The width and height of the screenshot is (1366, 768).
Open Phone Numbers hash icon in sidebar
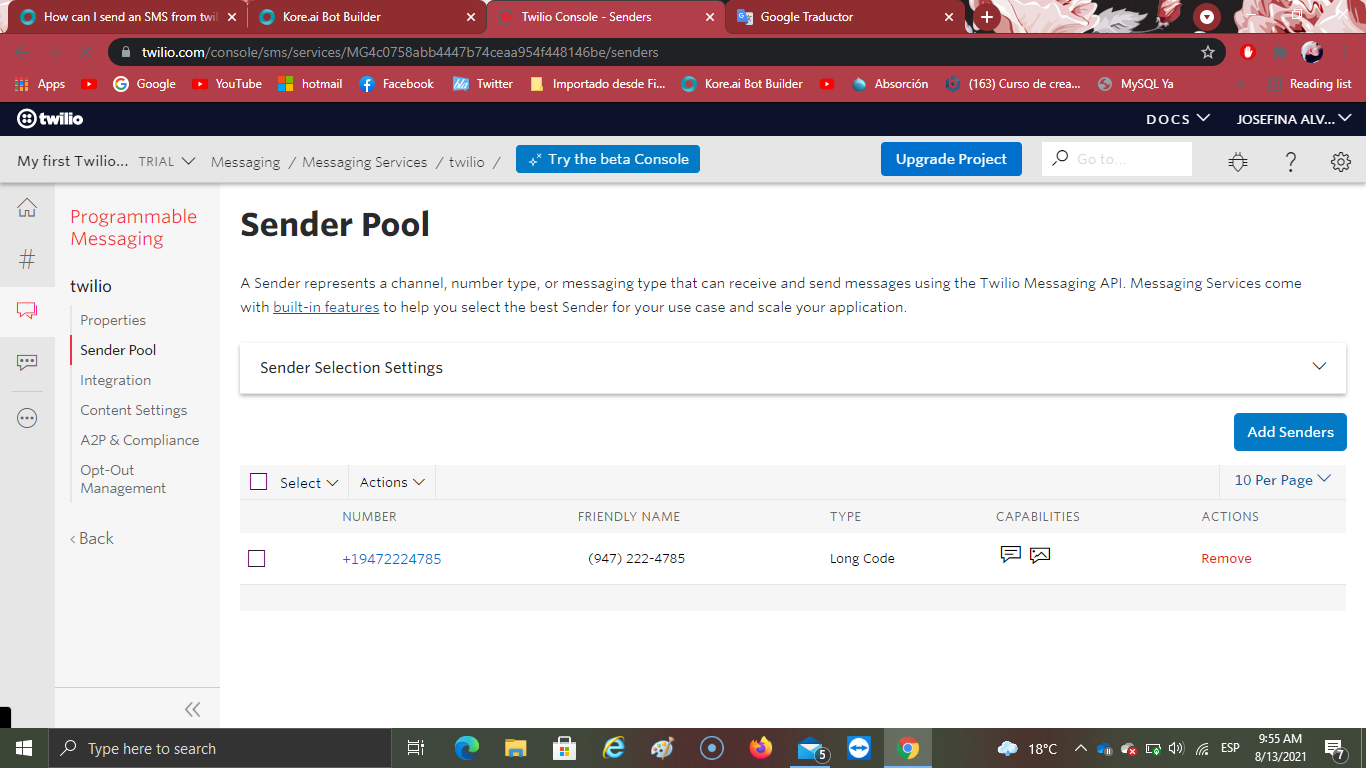pyautogui.click(x=27, y=260)
